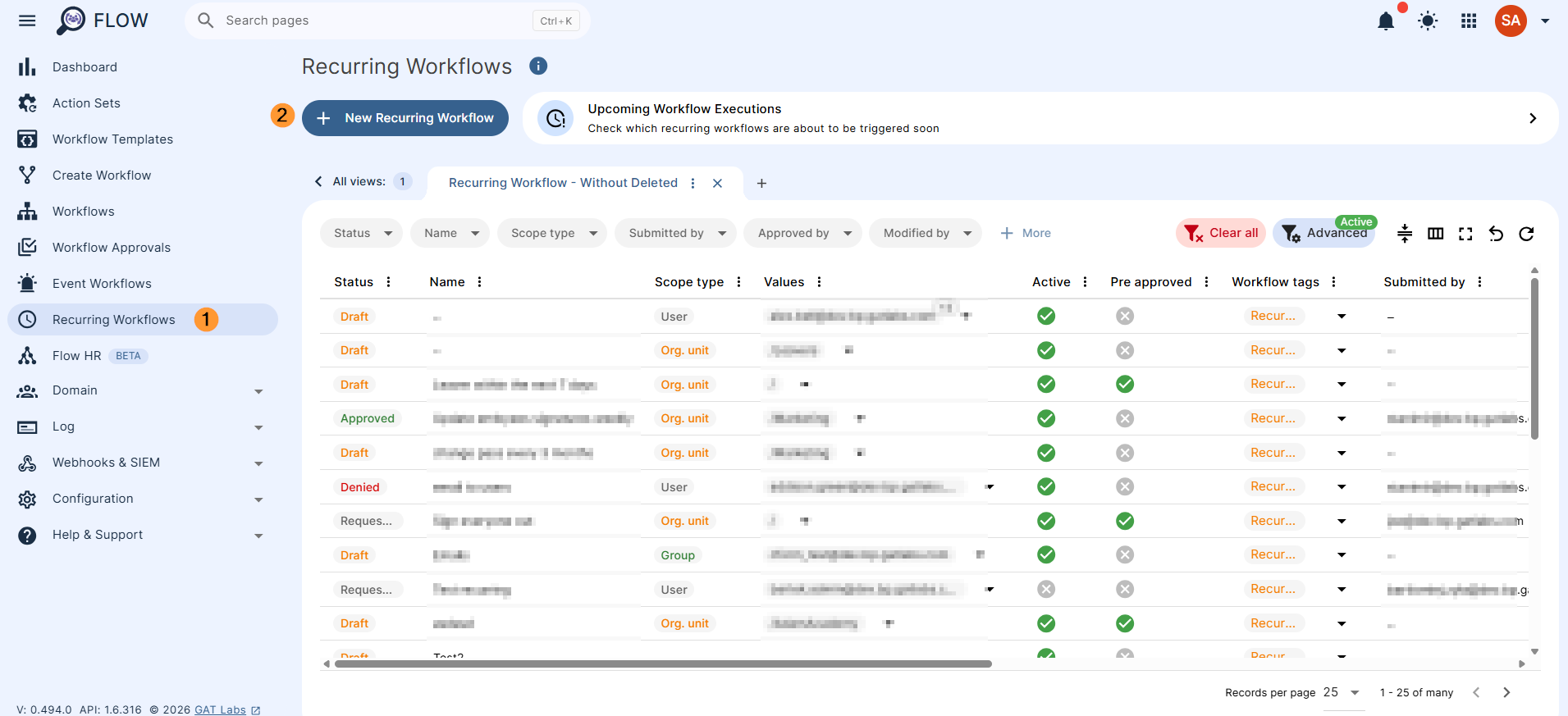Open the Modified by filter dropdown
This screenshot has height=716, width=1568.
click(x=926, y=233)
